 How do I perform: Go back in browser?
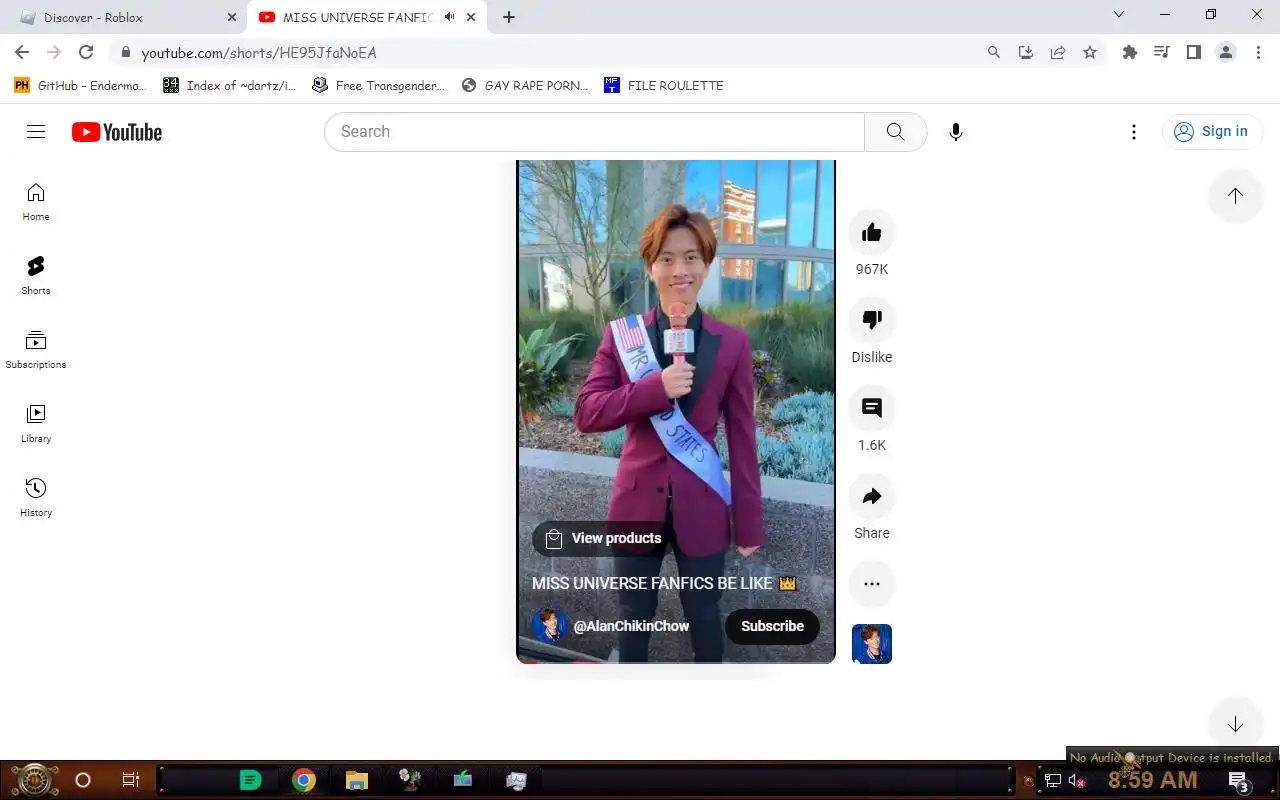click(22, 52)
